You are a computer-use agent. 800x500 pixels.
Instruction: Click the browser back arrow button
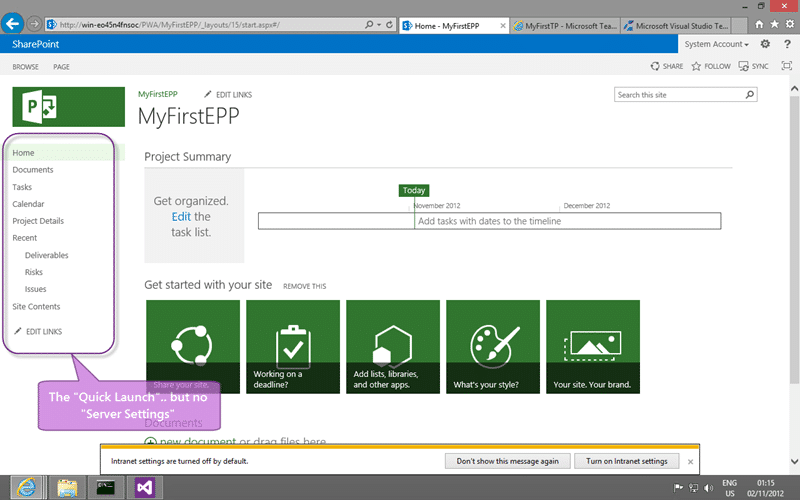[12, 23]
